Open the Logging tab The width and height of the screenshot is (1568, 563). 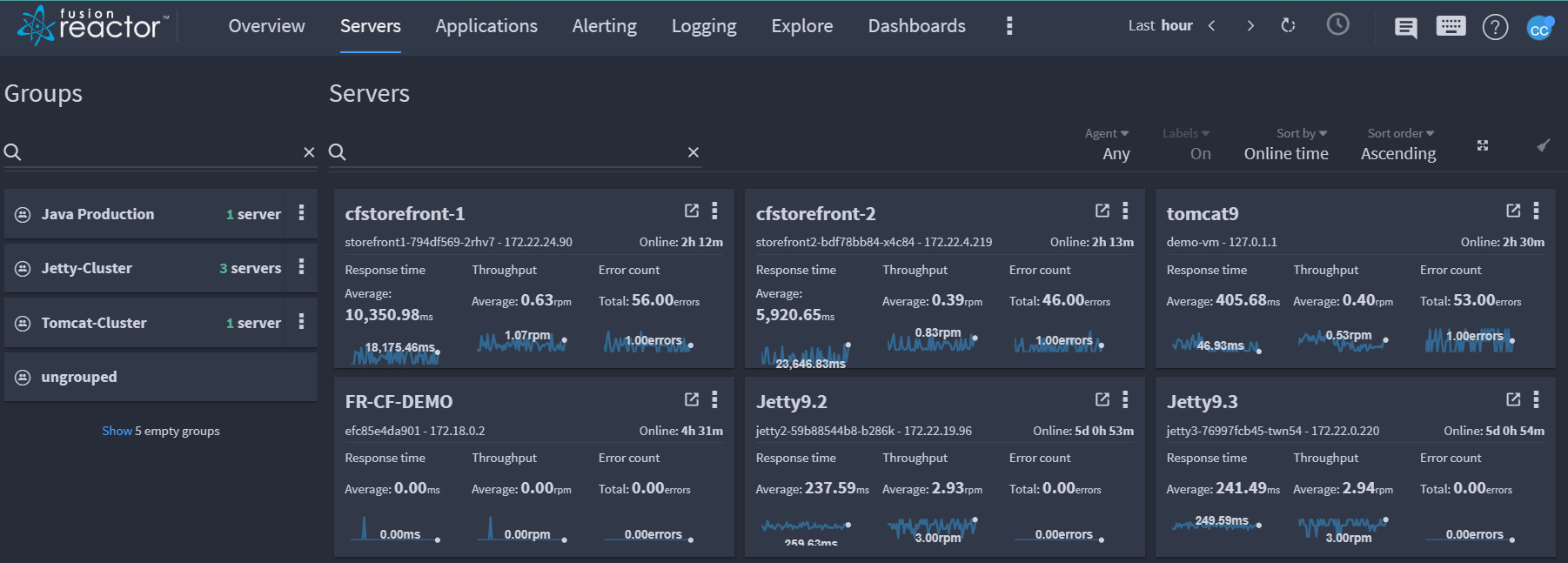pos(704,26)
